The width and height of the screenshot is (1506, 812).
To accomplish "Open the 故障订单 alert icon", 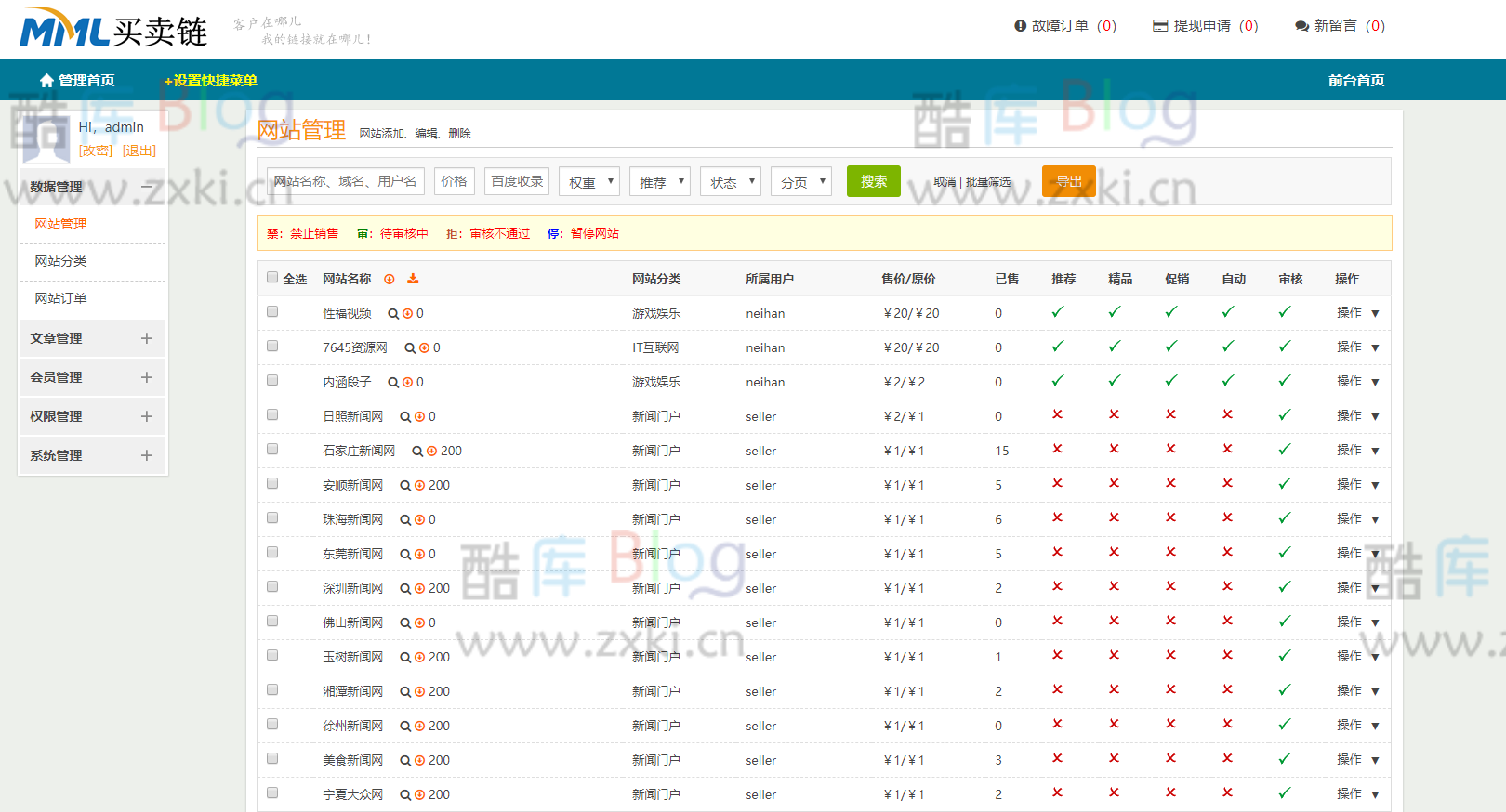I will point(1020,26).
